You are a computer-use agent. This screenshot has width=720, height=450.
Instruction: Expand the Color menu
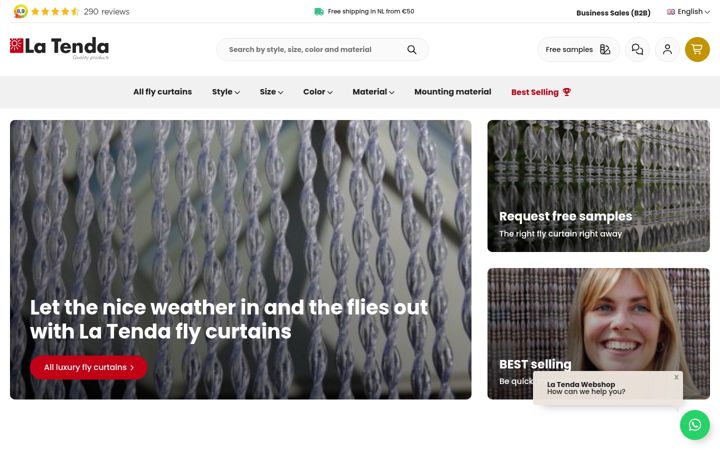[x=318, y=92]
